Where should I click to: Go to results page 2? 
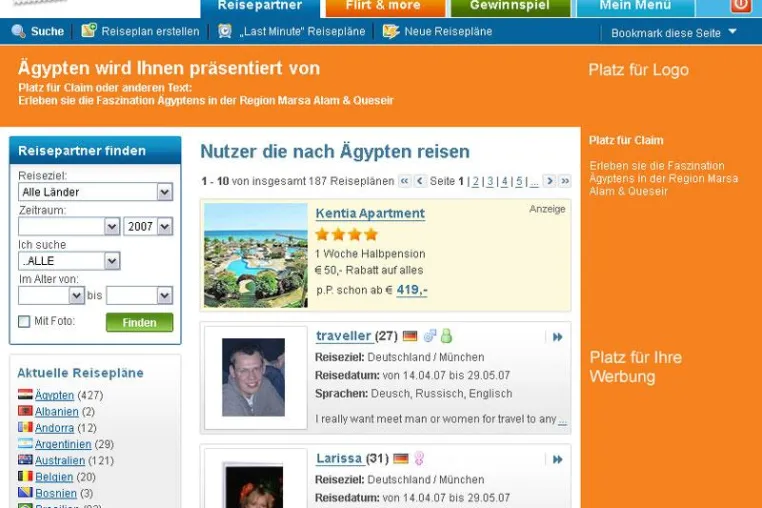[476, 181]
